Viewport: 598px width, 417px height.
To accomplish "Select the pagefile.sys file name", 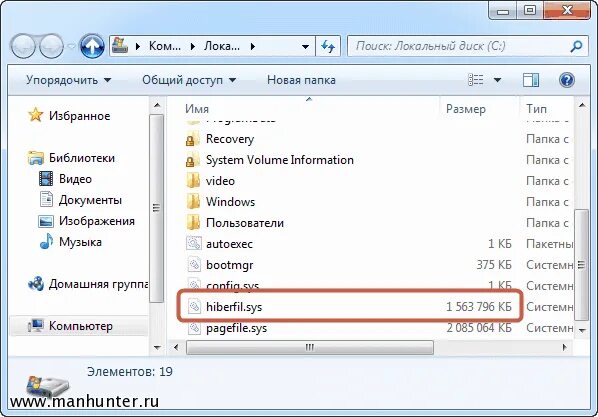I will click(x=236, y=328).
